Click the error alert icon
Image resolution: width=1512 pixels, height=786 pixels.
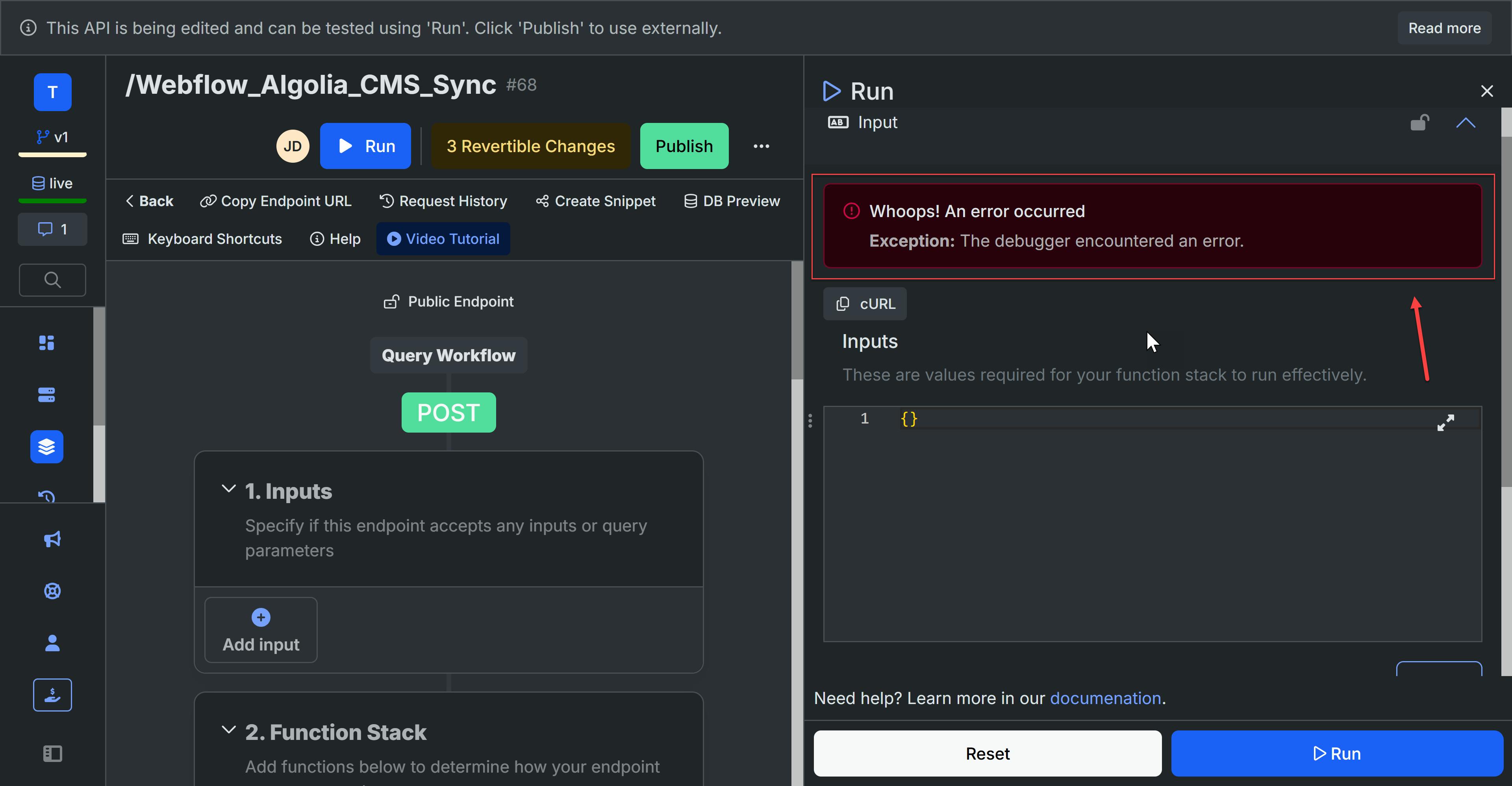tap(851, 211)
